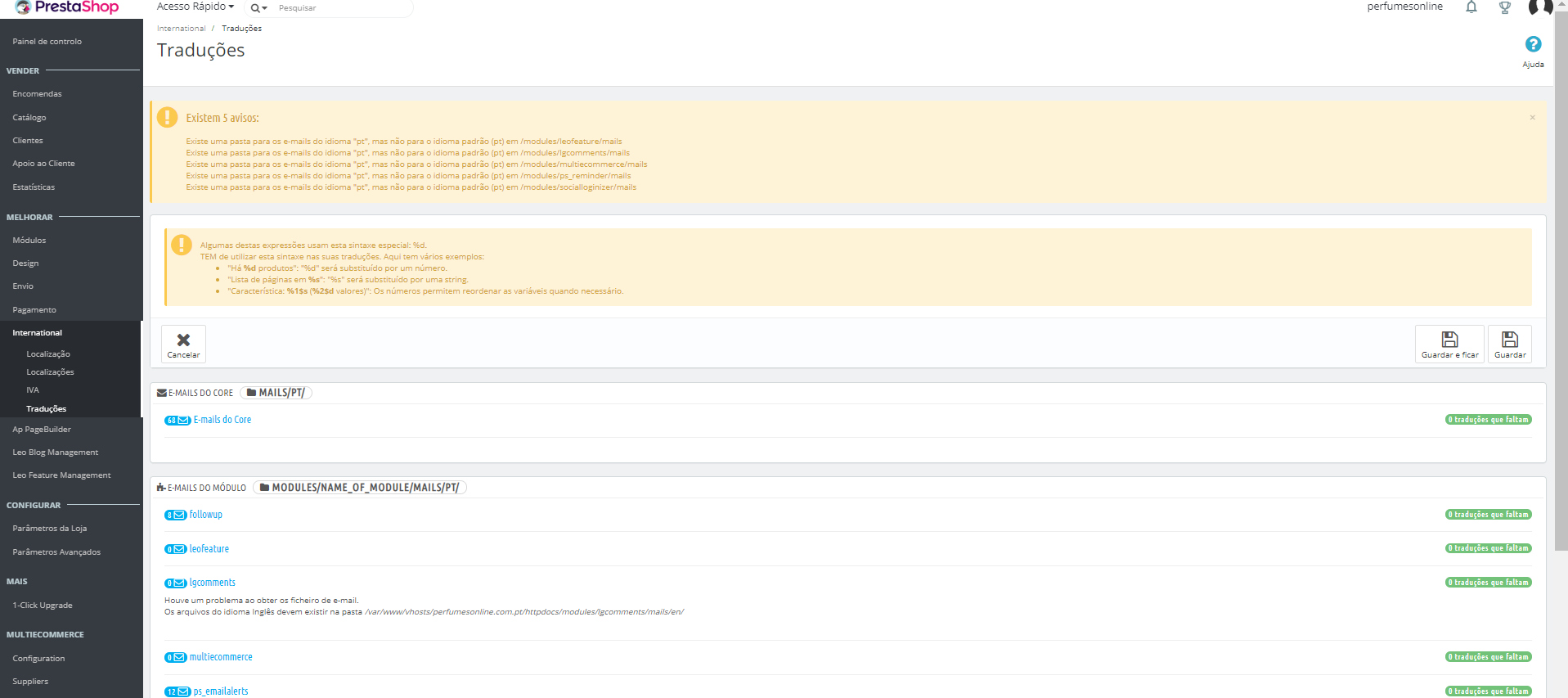The height and width of the screenshot is (698, 1568).
Task: Open Parâmetros da Loja menu
Action: coord(50,529)
